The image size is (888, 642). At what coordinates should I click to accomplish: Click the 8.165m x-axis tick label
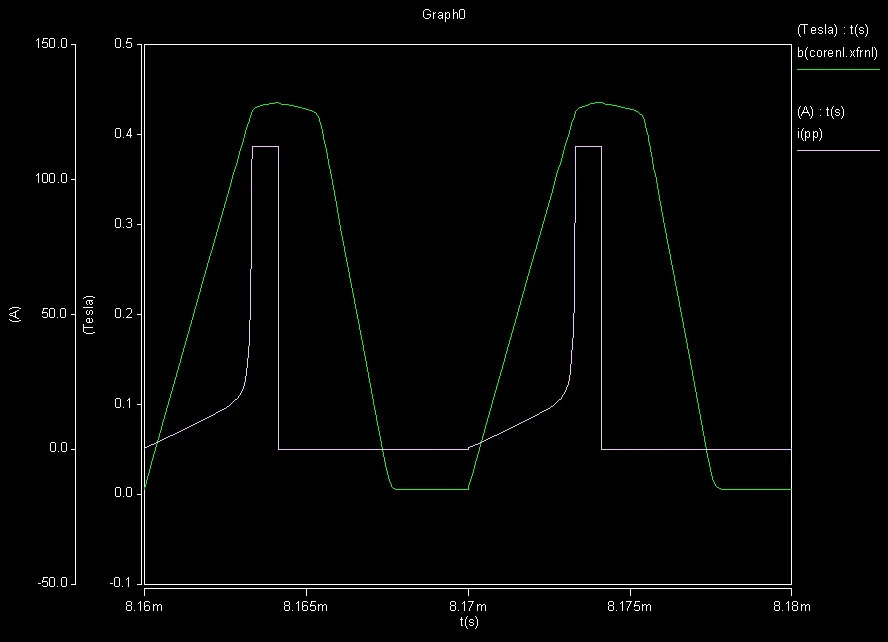click(x=306, y=607)
